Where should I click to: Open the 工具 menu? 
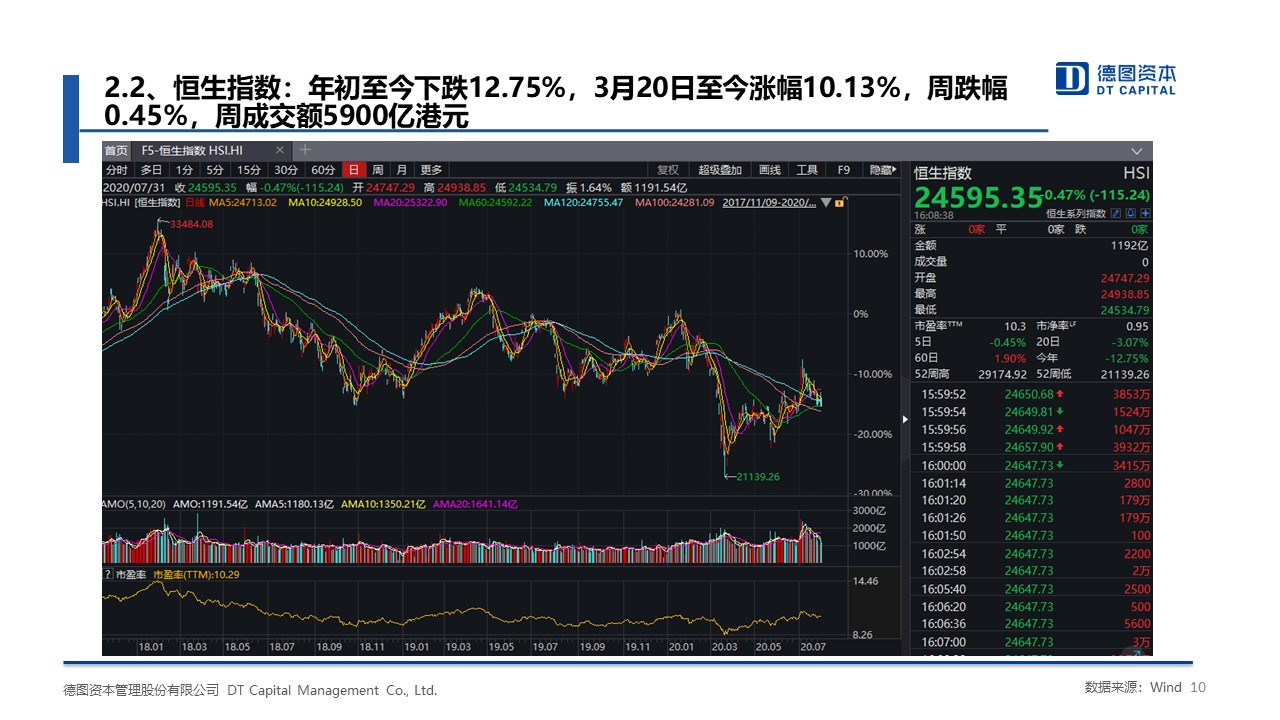point(807,170)
